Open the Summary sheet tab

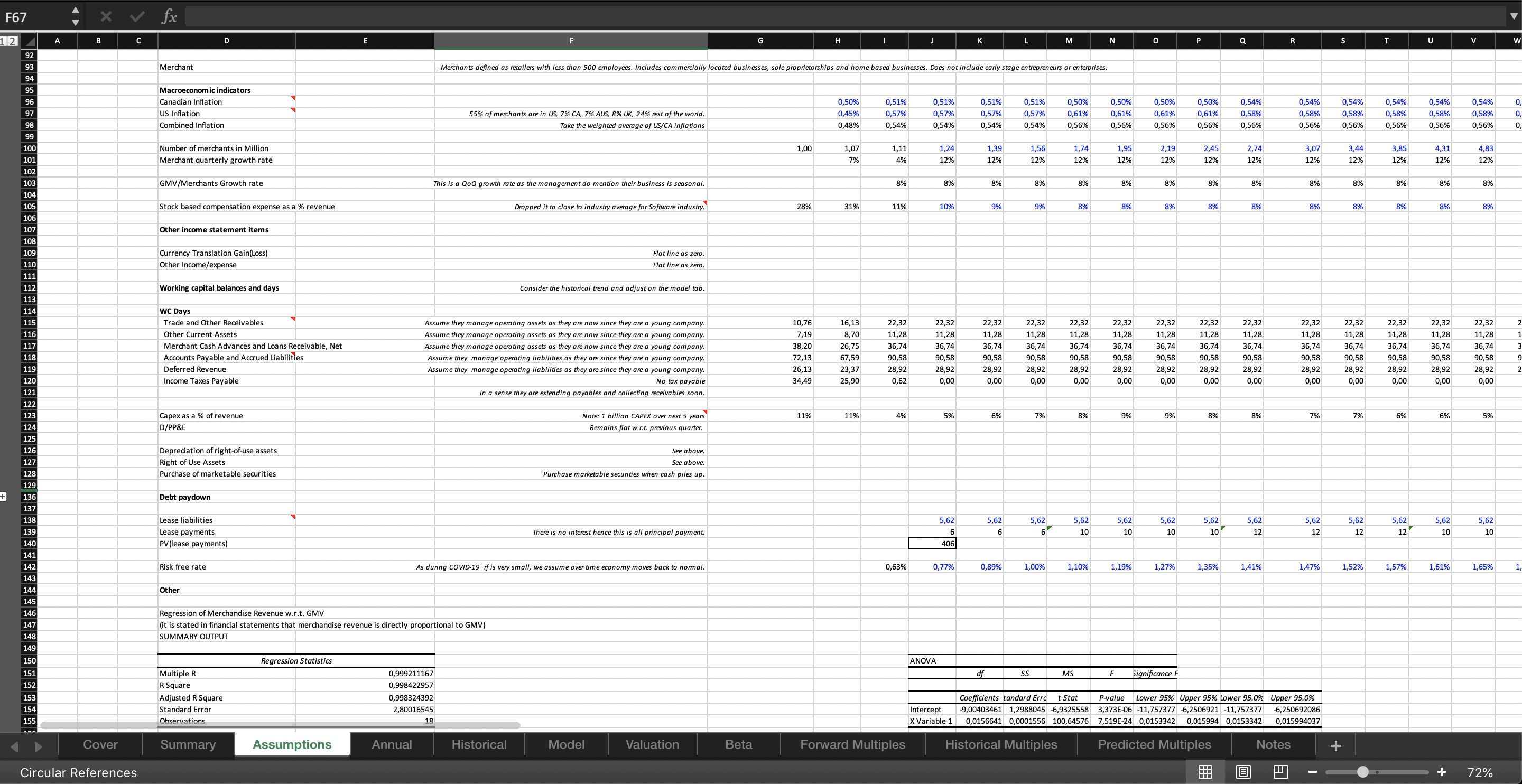[188, 744]
